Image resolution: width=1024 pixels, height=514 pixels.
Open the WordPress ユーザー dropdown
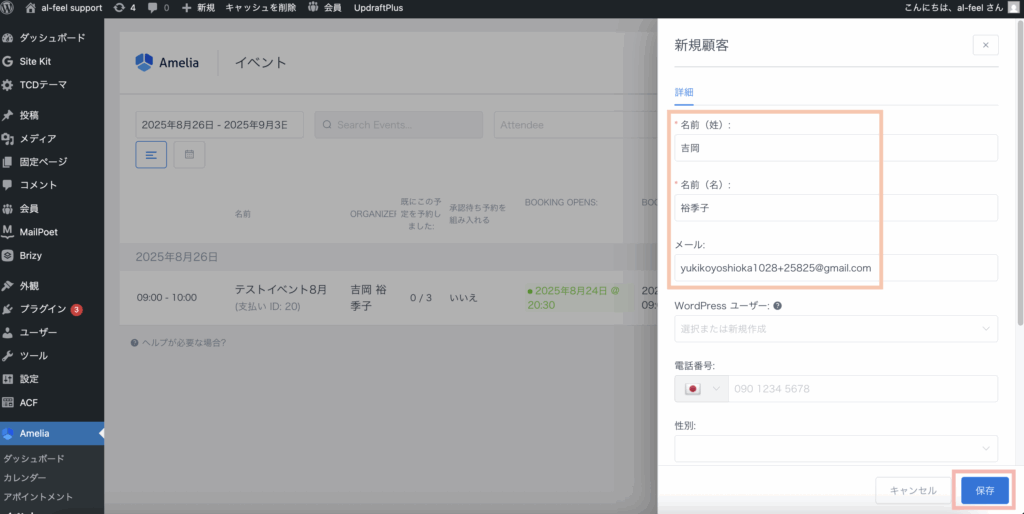pyautogui.click(x=836, y=328)
